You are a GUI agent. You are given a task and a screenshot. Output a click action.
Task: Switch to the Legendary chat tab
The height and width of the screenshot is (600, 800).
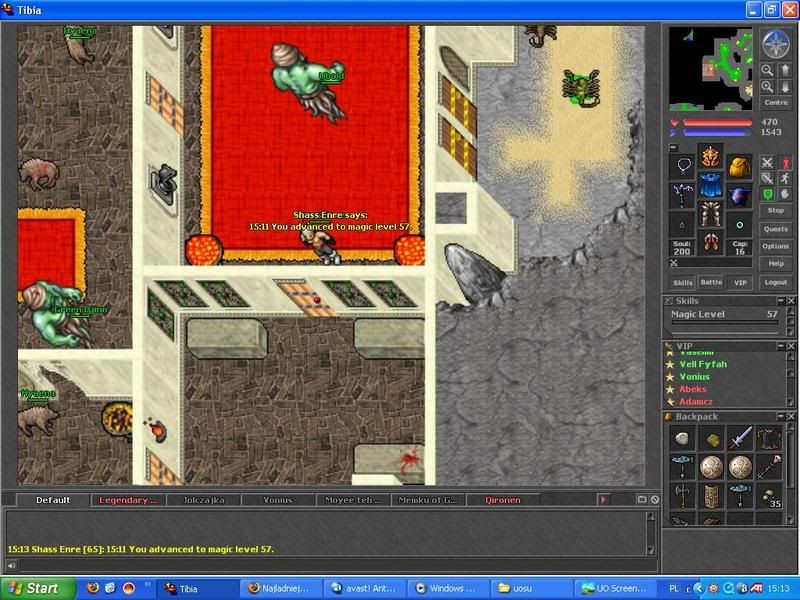[x=128, y=500]
